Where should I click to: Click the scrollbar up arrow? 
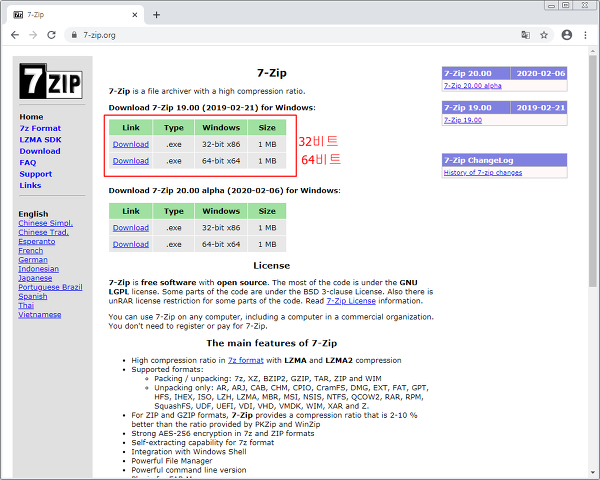(x=593, y=51)
